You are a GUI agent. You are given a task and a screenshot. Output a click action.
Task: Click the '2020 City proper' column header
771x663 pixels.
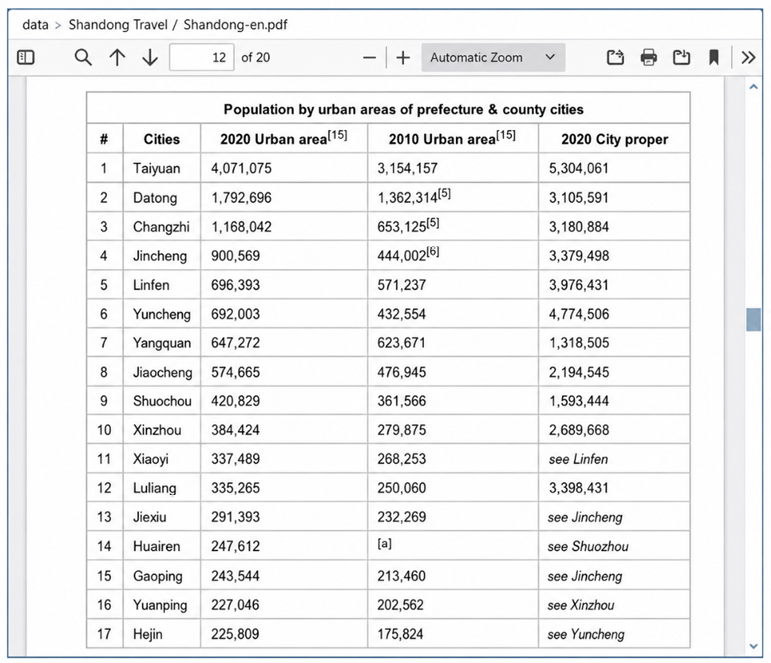coord(615,139)
